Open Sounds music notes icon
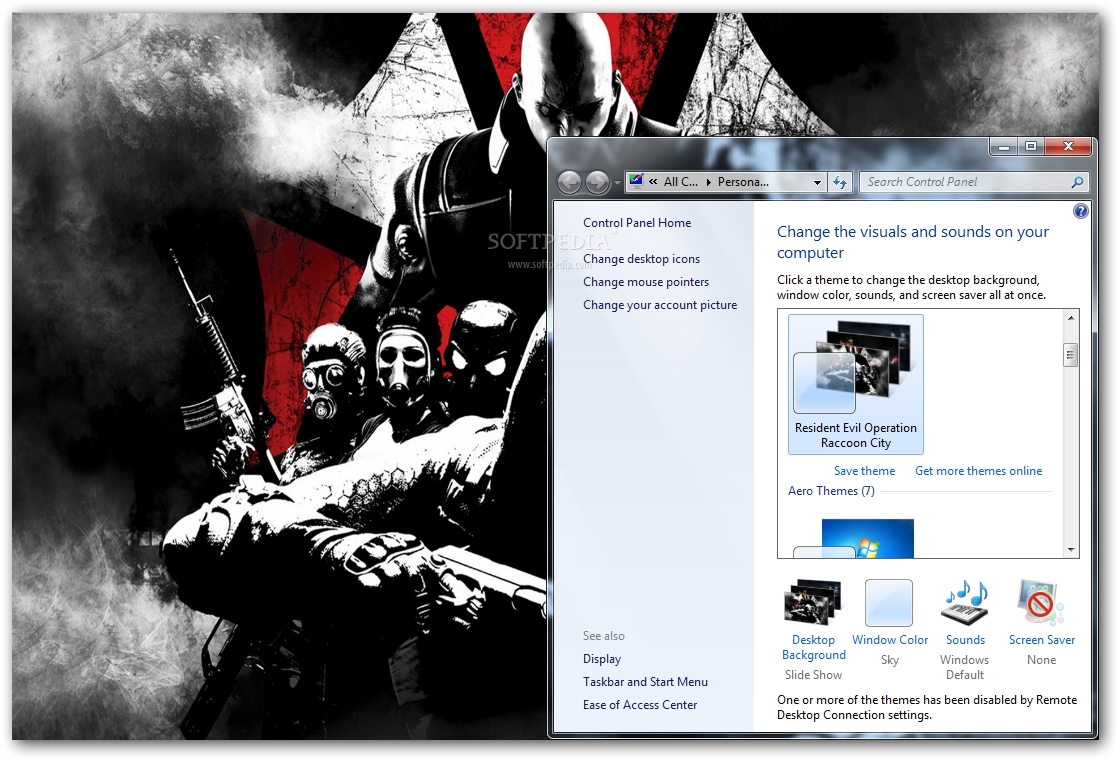The width and height of the screenshot is (1119, 760). [x=966, y=603]
